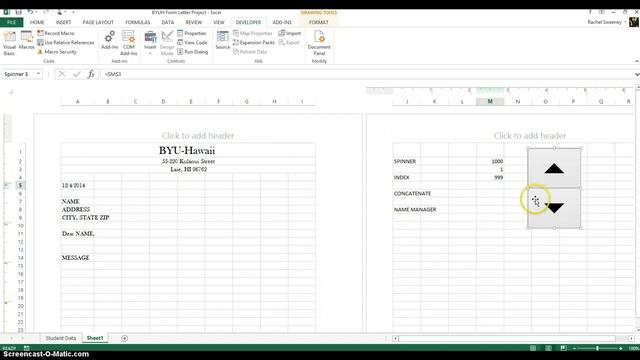
Task: Open the XML Source pane
Action: pyautogui.click(x=222, y=40)
